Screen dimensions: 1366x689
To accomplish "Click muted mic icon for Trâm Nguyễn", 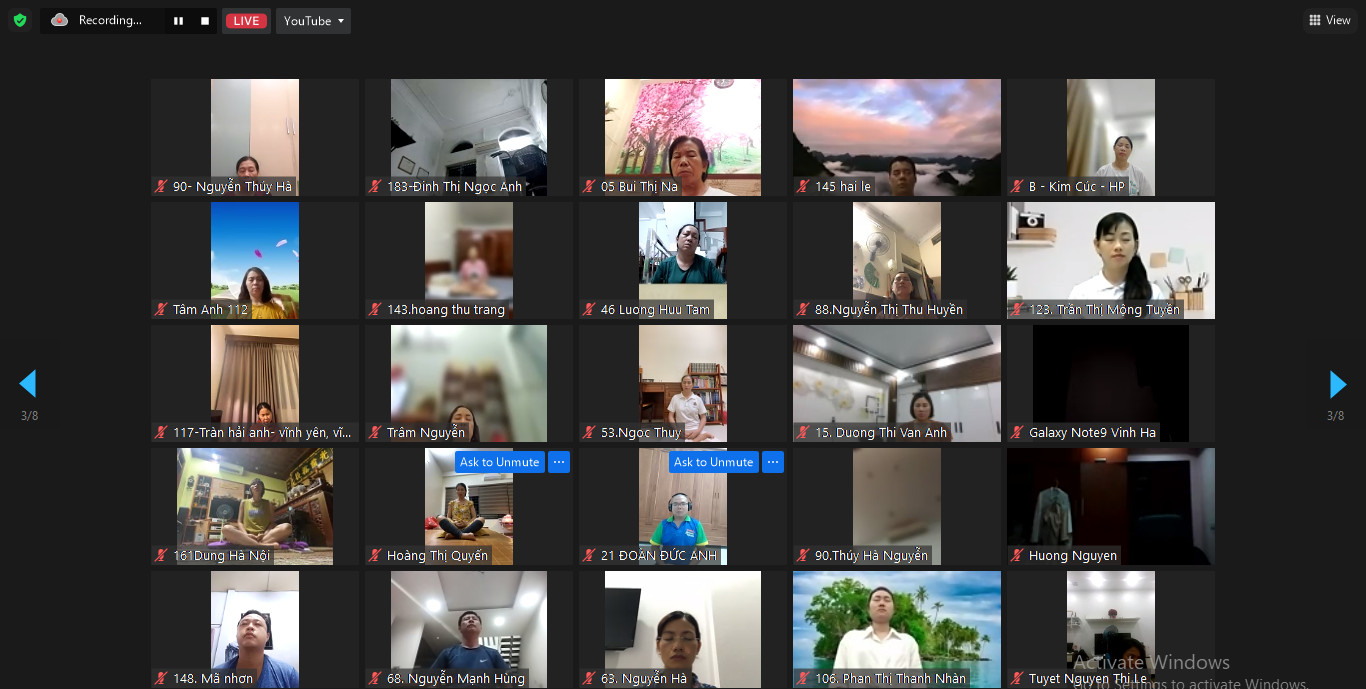I will pos(375,433).
